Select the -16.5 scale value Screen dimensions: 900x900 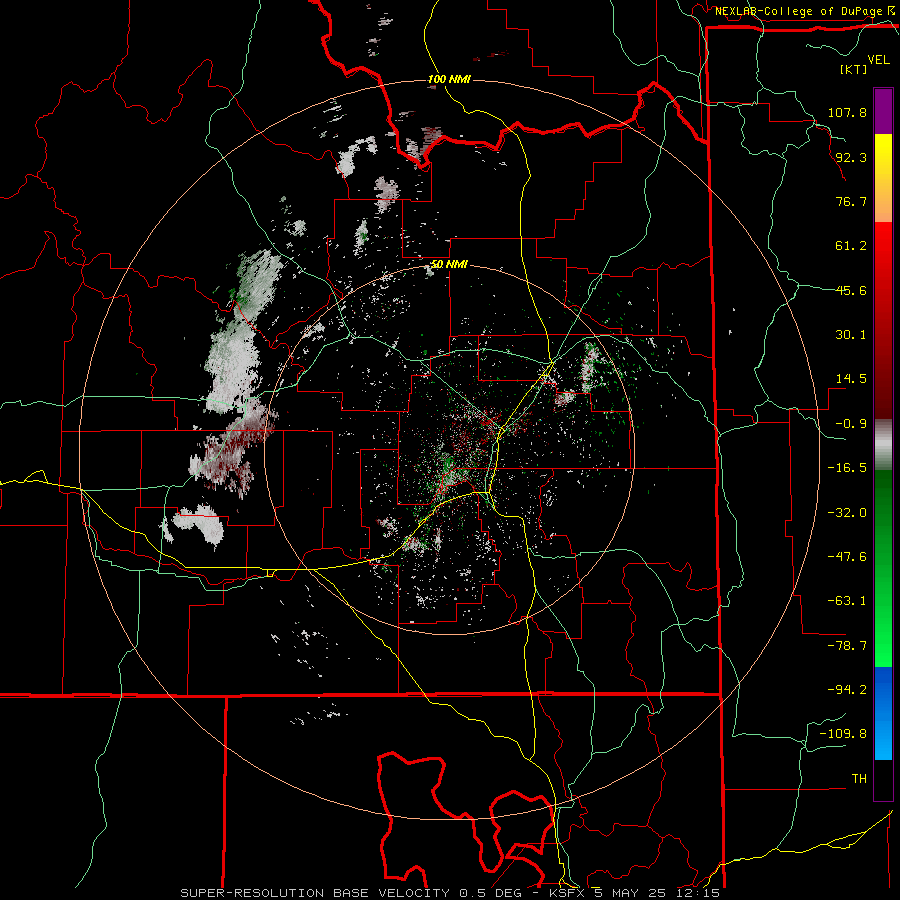click(847, 468)
